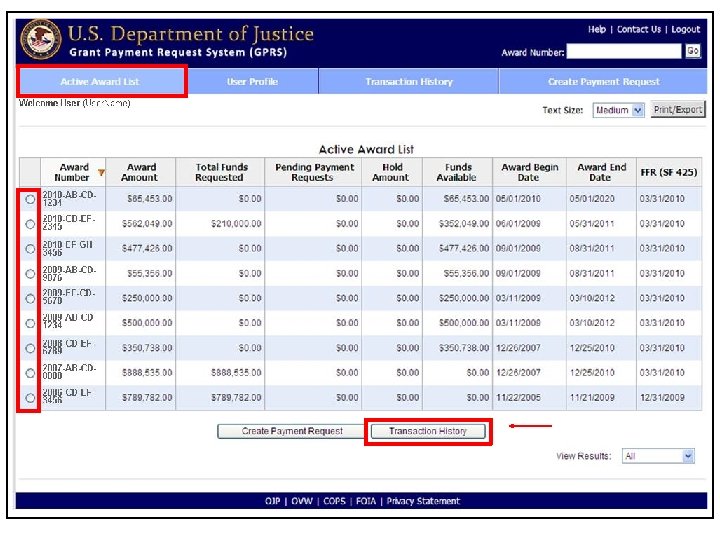
Task: Pick the radio button for the $55,356.00 award
Action: click(x=30, y=274)
